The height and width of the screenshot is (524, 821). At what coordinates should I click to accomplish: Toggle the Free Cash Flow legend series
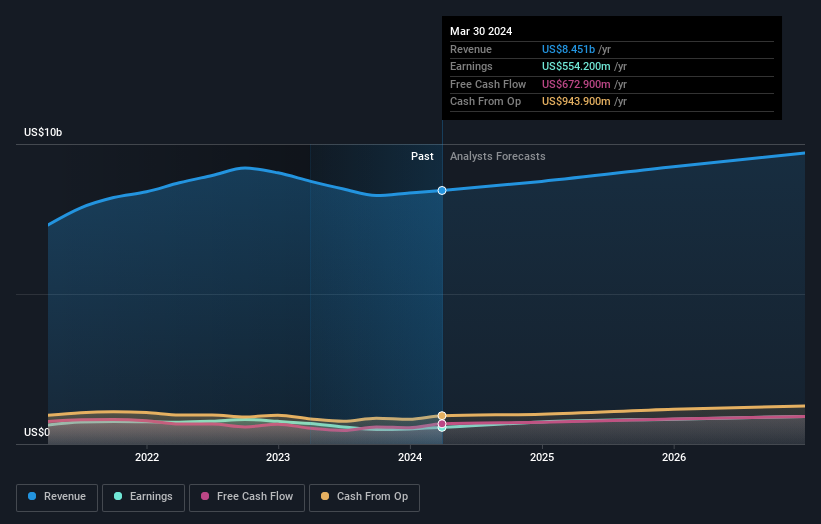click(x=247, y=497)
